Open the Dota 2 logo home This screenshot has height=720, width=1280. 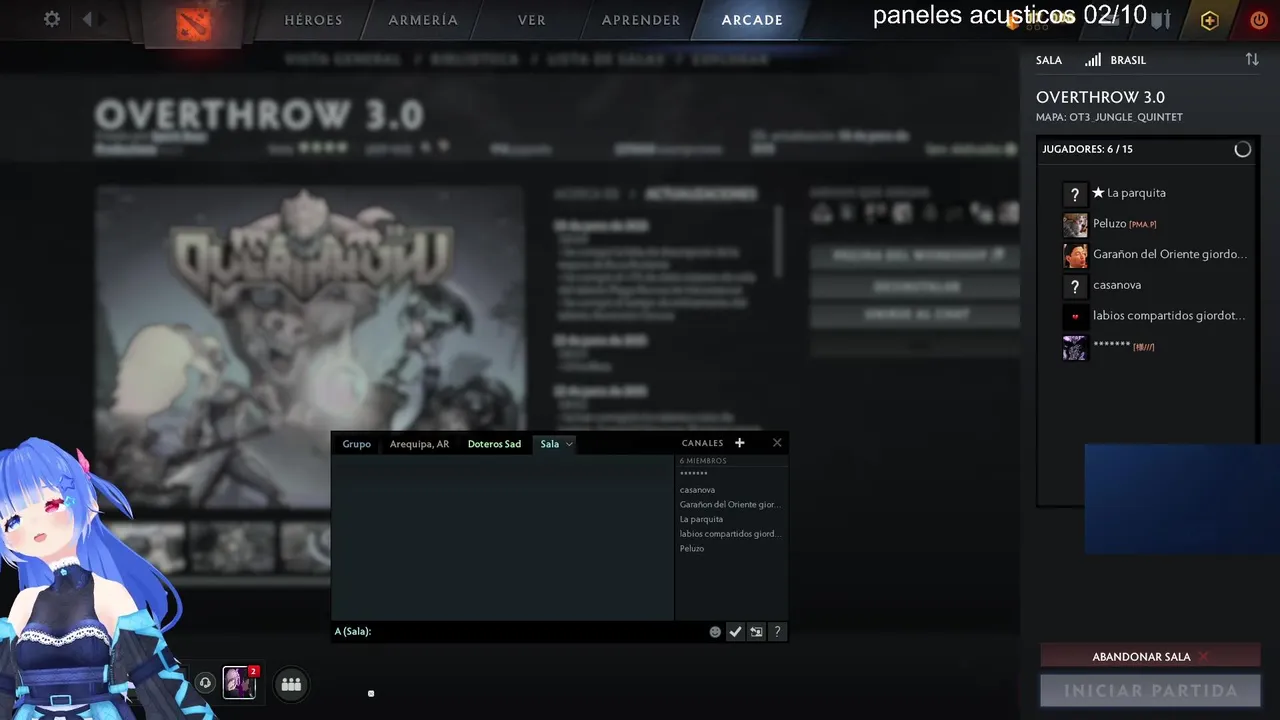coord(193,22)
